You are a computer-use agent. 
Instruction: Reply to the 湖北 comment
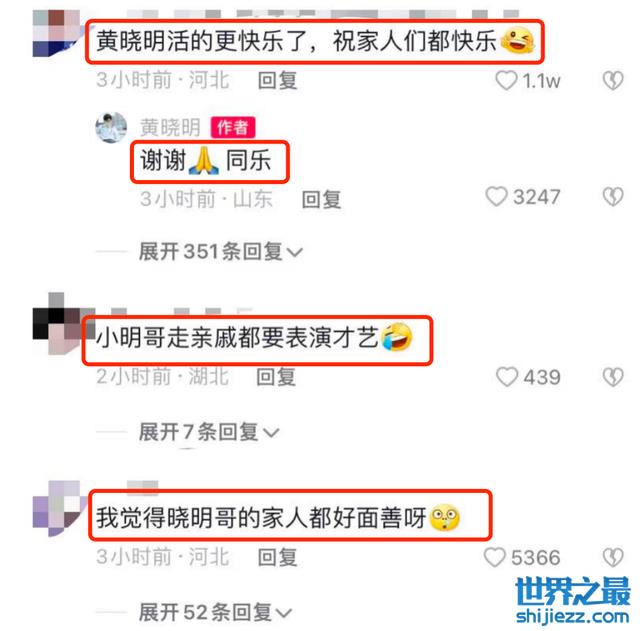click(276, 377)
